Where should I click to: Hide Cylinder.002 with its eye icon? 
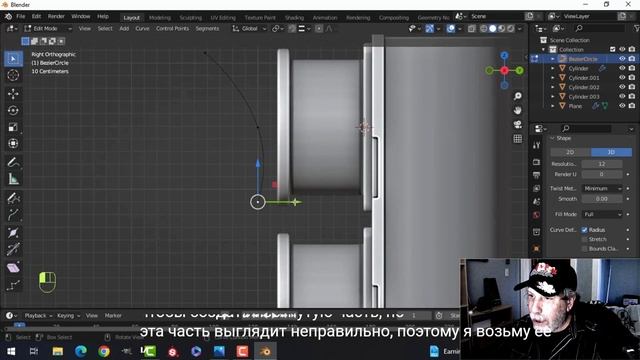coord(622,87)
